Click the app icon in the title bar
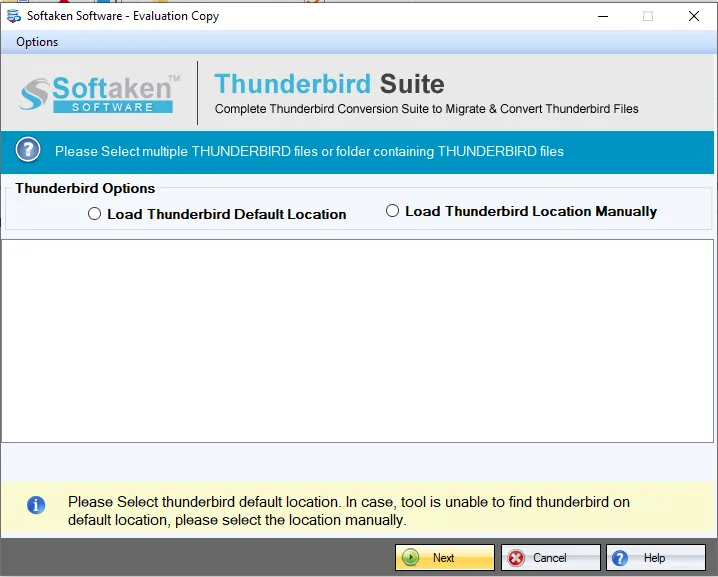Image resolution: width=718 pixels, height=577 pixels. [14, 16]
